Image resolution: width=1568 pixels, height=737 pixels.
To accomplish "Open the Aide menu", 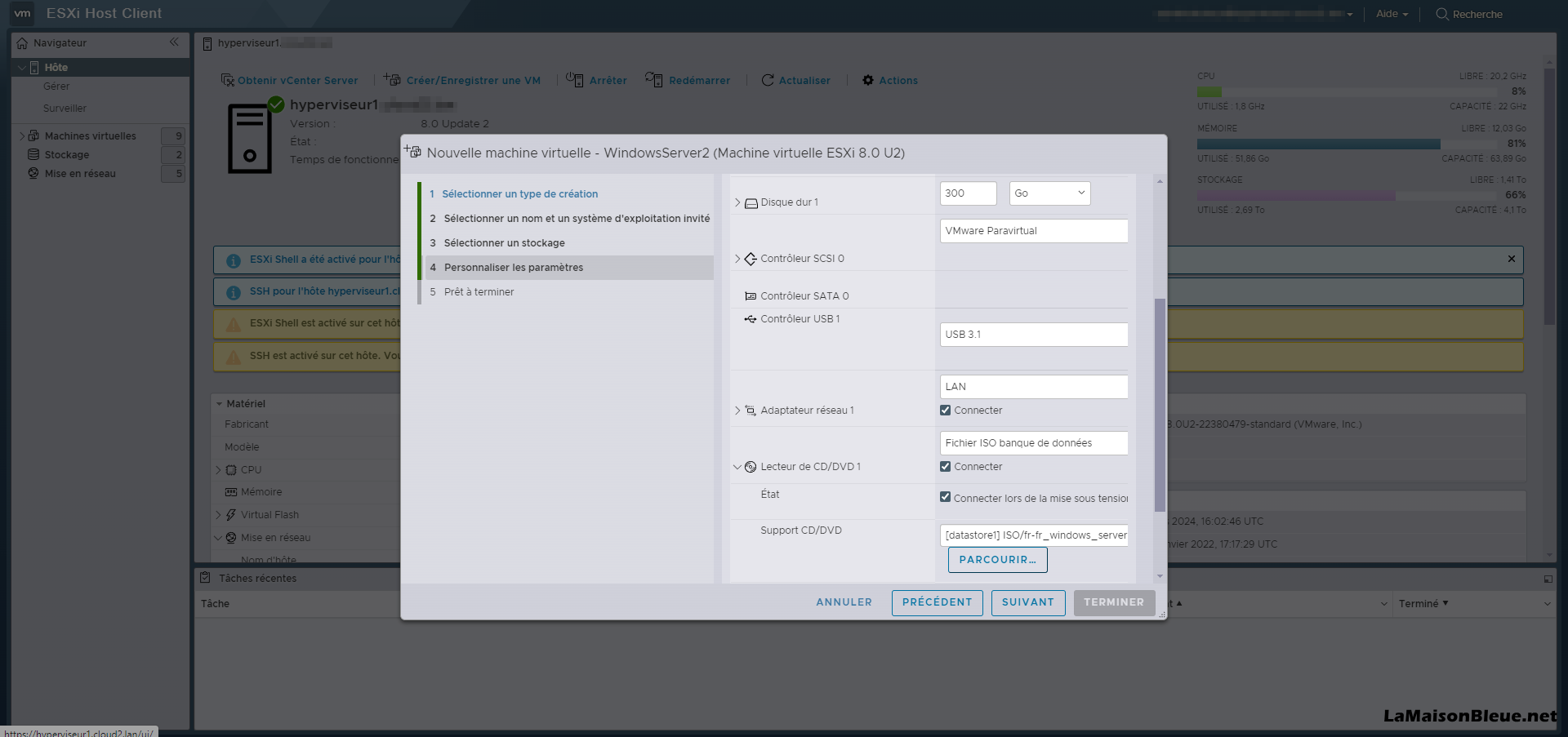I will click(x=1392, y=14).
